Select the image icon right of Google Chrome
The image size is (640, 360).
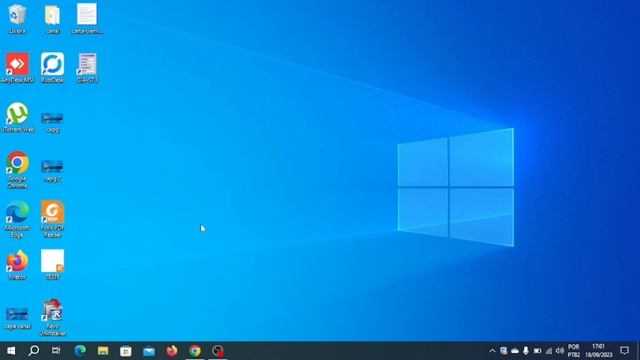pos(52,171)
